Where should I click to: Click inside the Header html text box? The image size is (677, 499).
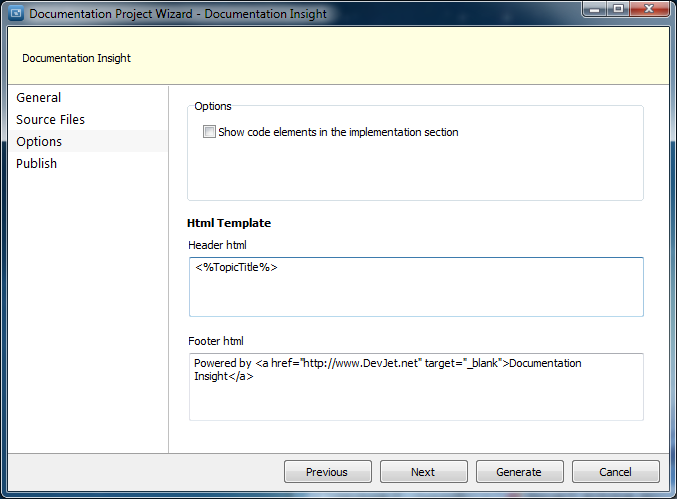(x=416, y=287)
